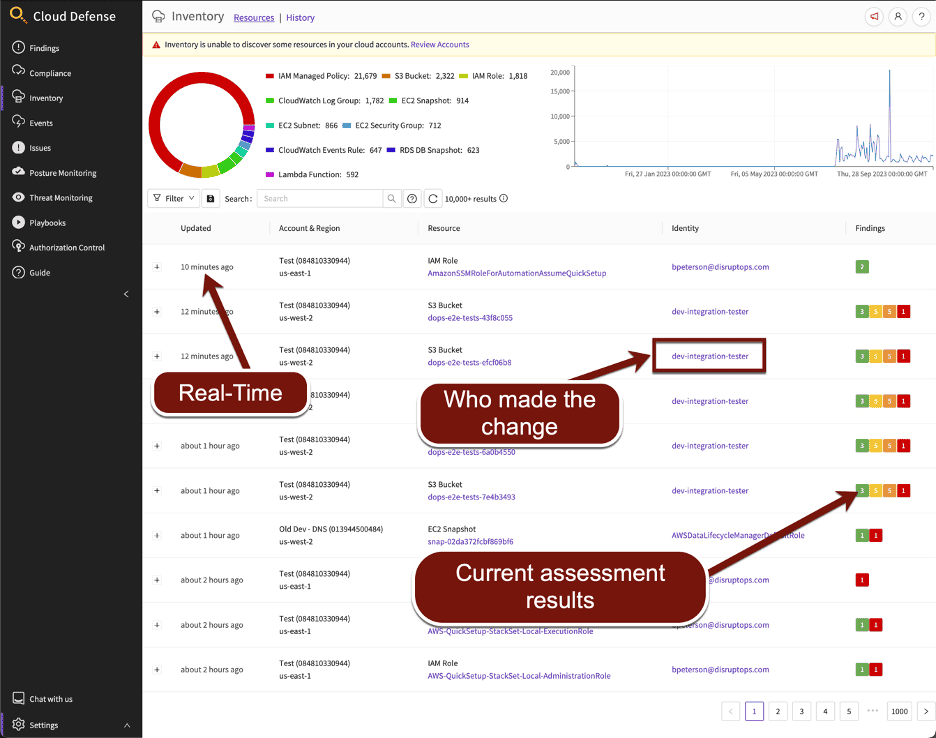Switch to the History tab

click(x=300, y=18)
